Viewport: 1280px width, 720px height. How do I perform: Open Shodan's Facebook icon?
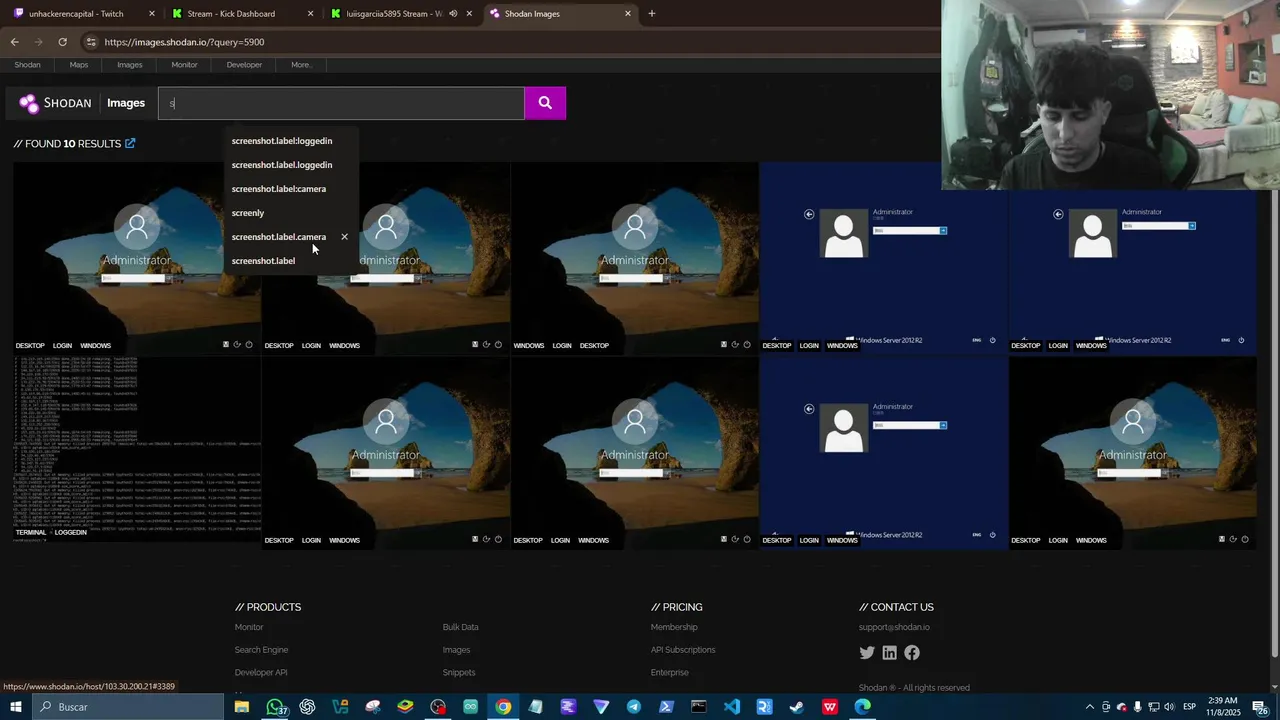click(x=912, y=653)
